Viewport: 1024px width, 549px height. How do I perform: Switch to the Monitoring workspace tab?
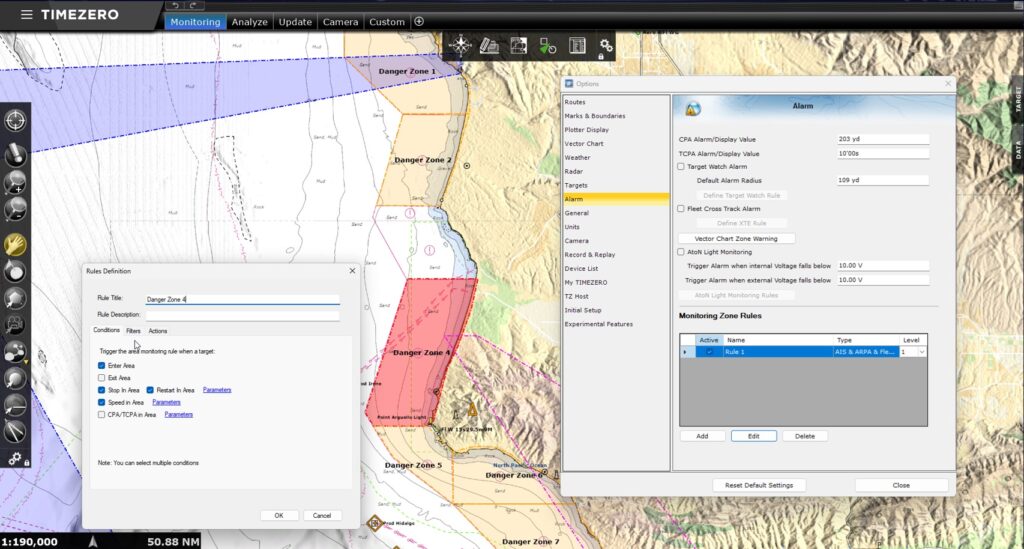coord(195,22)
